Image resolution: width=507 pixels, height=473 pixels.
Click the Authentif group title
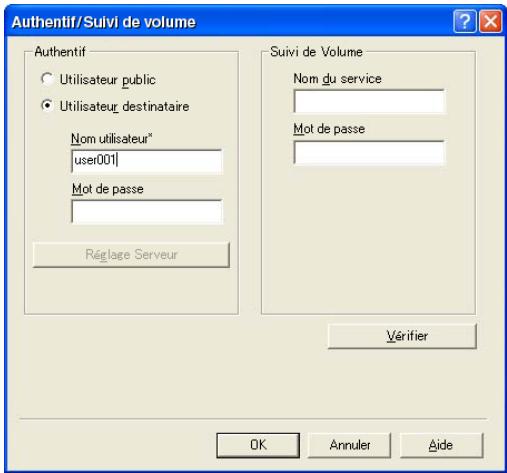pos(60,52)
